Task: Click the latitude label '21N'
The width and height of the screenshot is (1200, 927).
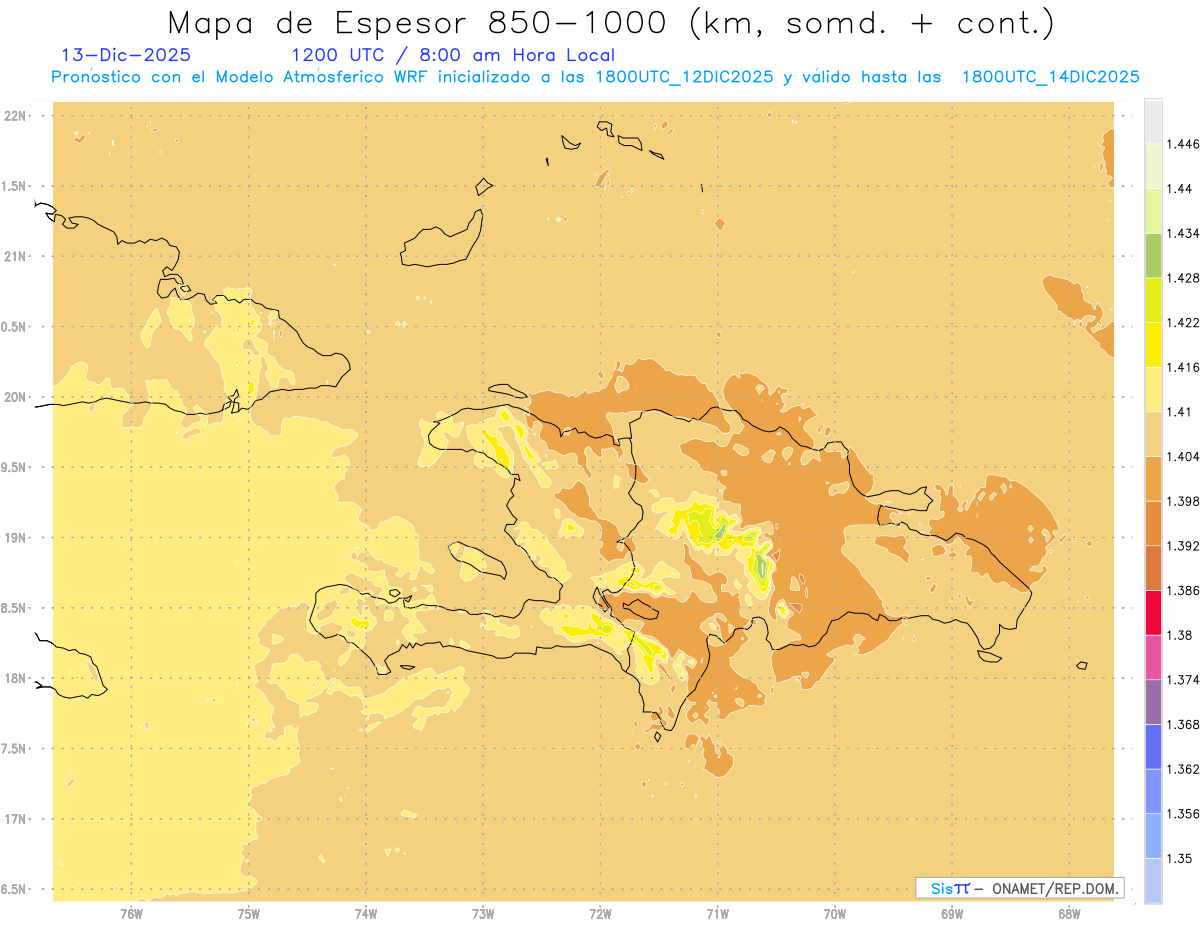Action: 15,257
